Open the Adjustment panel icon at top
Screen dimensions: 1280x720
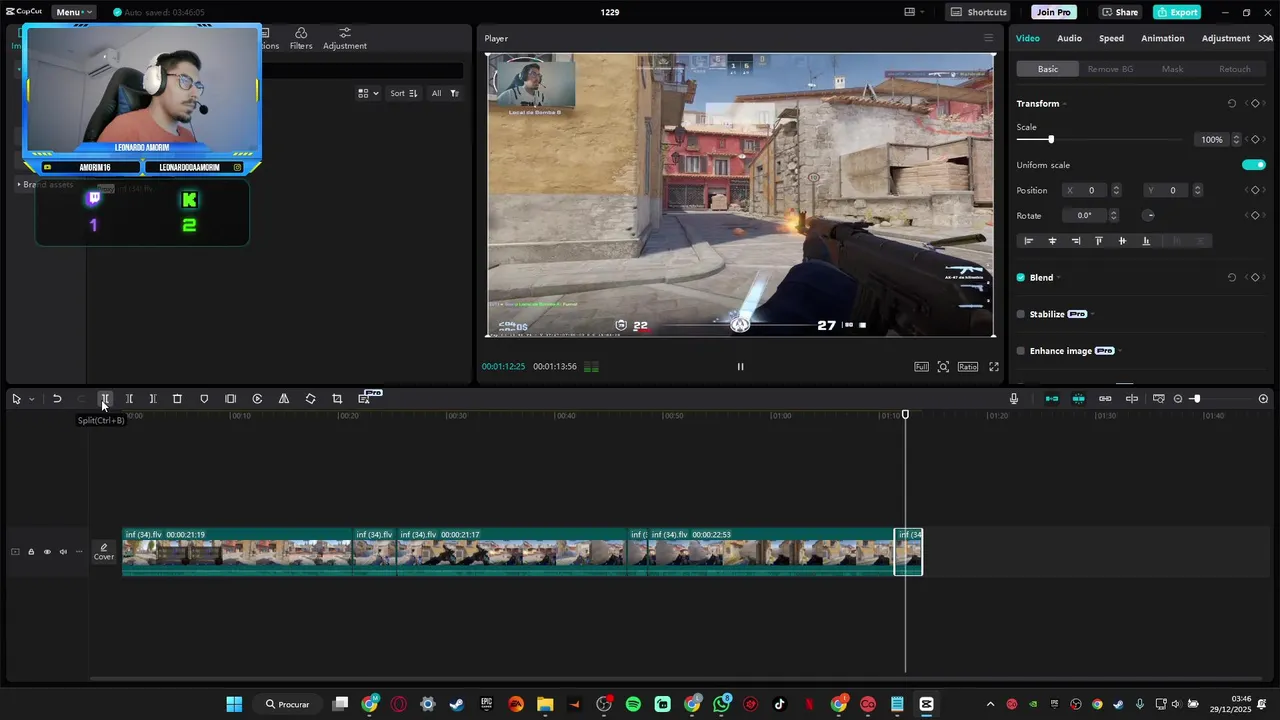pyautogui.click(x=345, y=39)
